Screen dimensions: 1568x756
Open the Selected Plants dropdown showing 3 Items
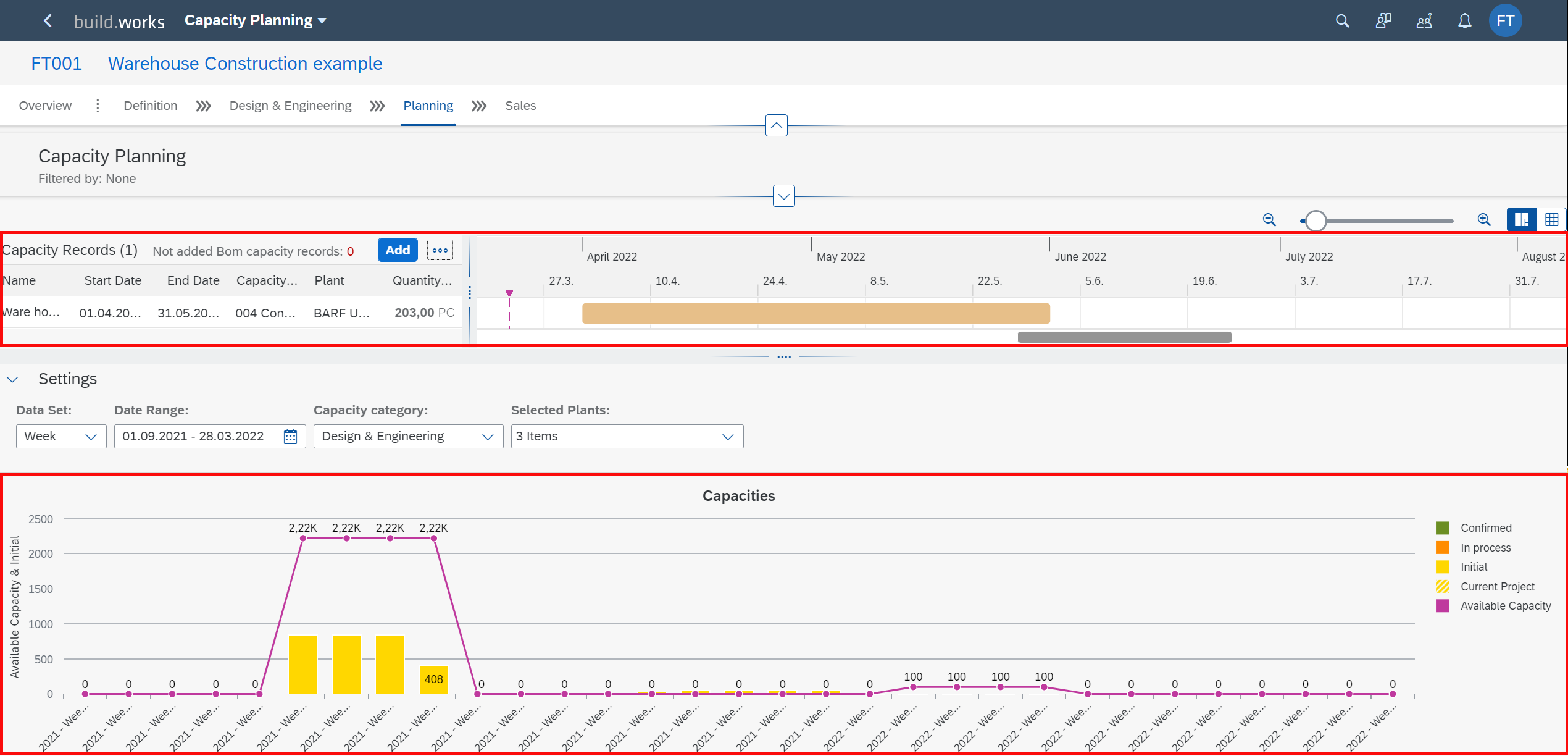[x=627, y=436]
